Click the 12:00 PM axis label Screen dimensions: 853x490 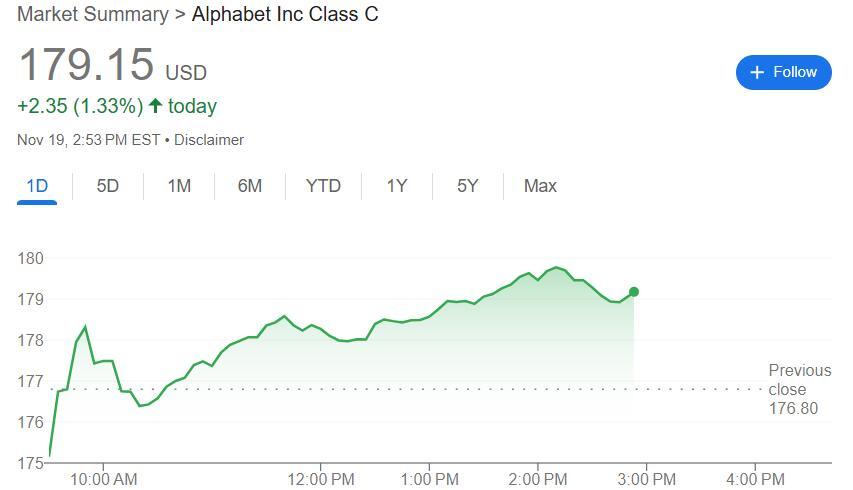pos(321,479)
